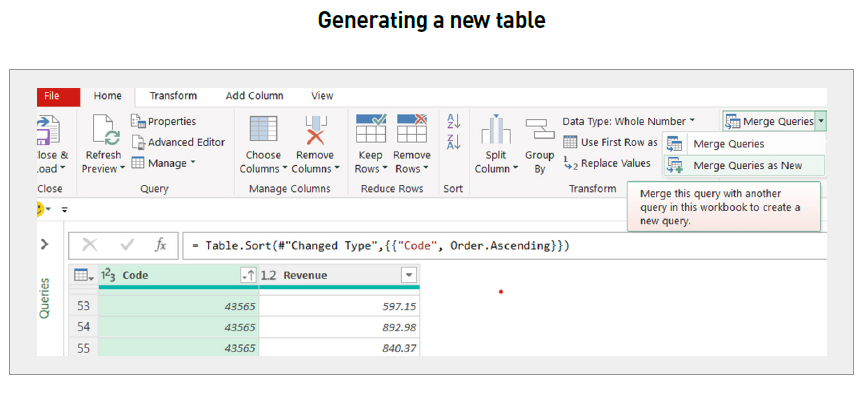Click the fx function icon
Image resolution: width=868 pixels, height=406 pixels.
click(x=160, y=245)
